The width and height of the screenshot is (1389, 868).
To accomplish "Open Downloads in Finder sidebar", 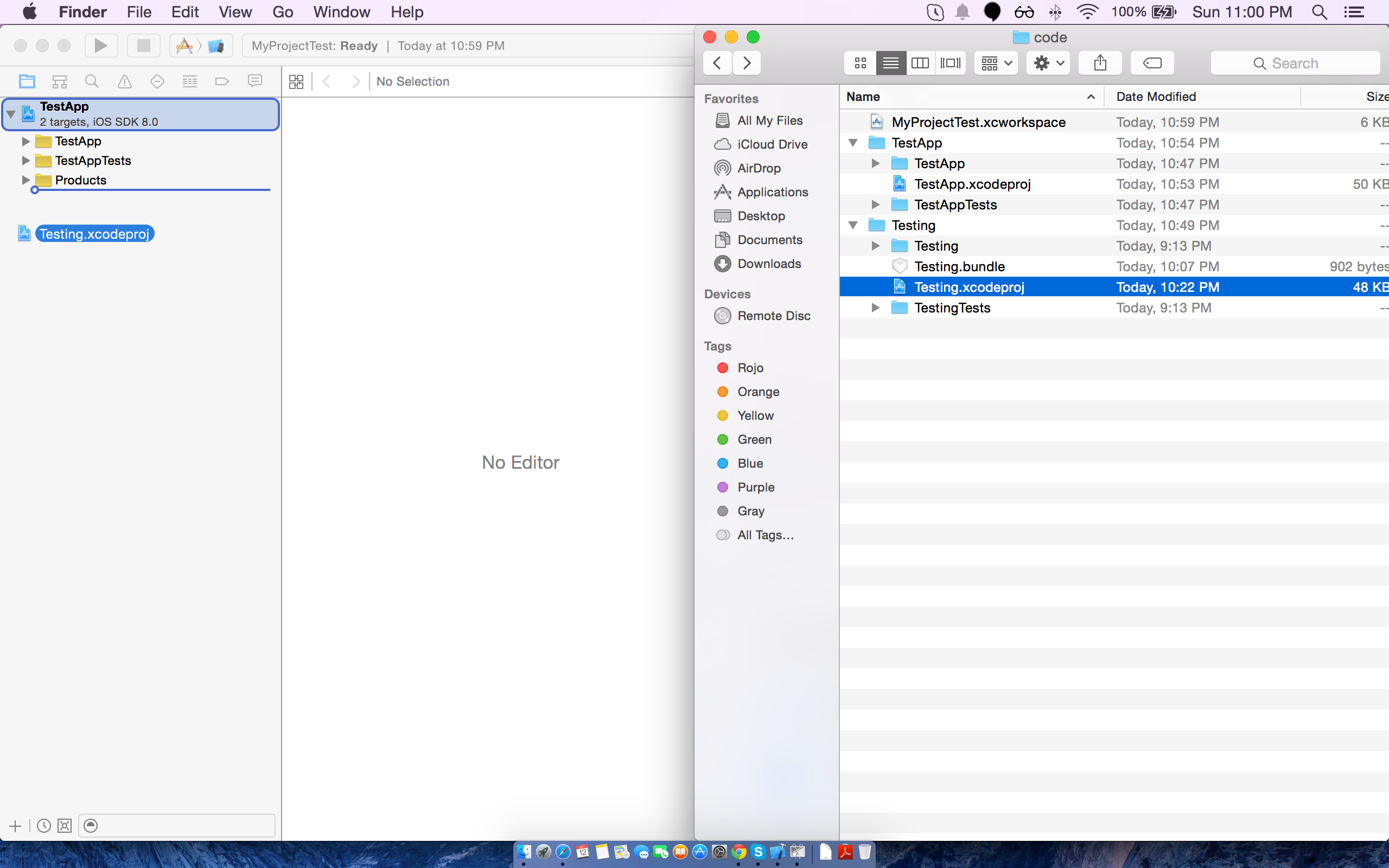I will [757, 264].
